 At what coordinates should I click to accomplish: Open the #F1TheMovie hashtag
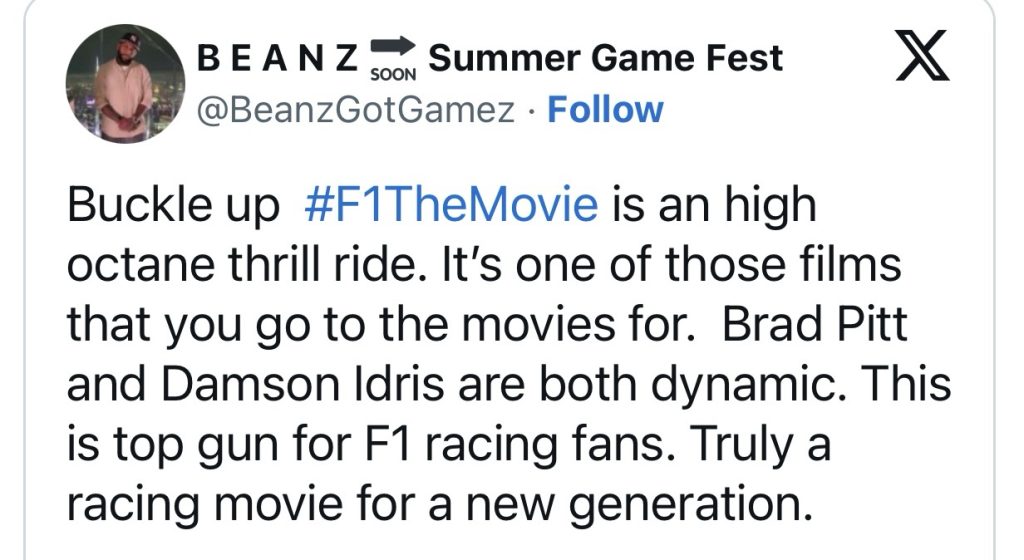(x=449, y=207)
